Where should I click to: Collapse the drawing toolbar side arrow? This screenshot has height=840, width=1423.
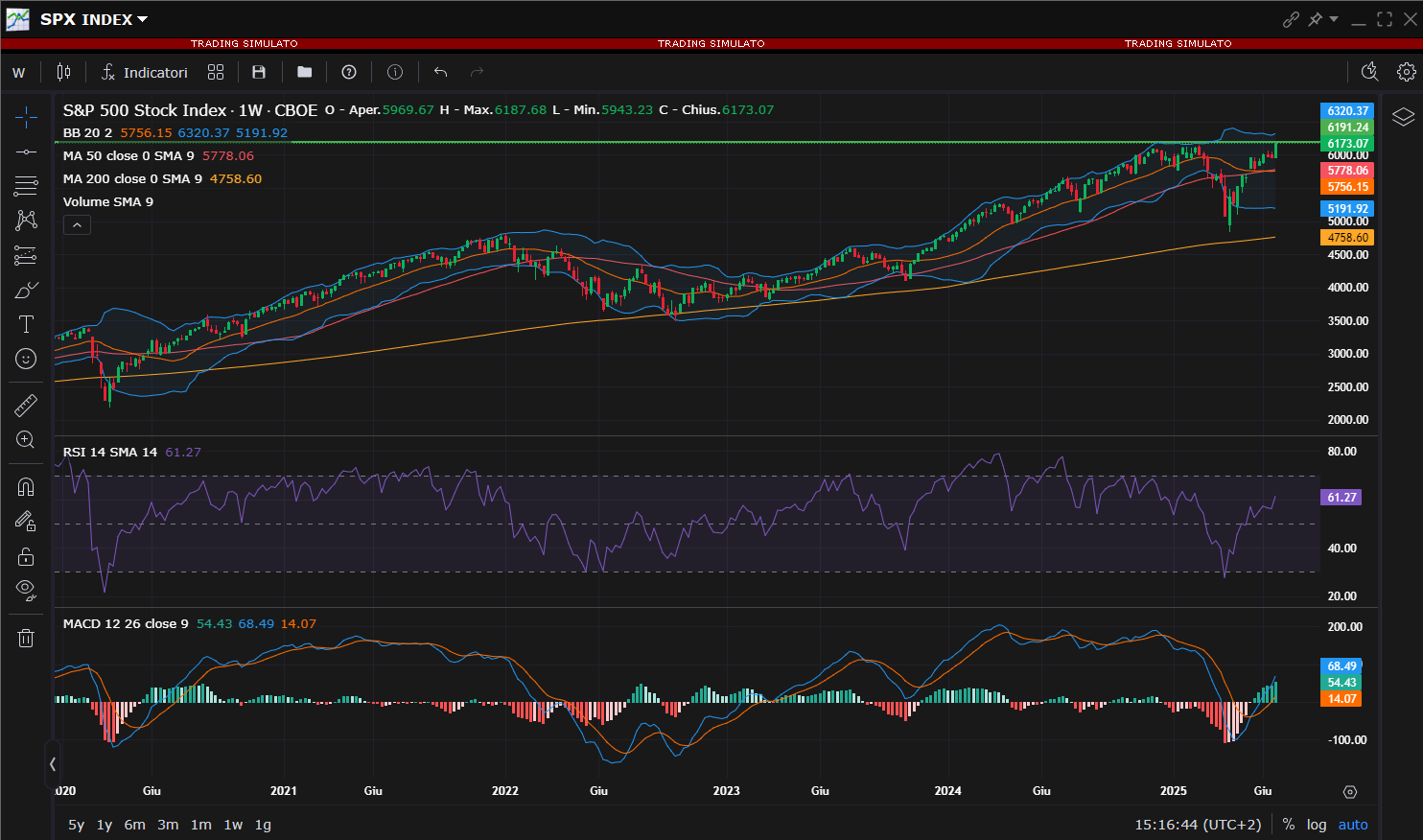point(53,764)
